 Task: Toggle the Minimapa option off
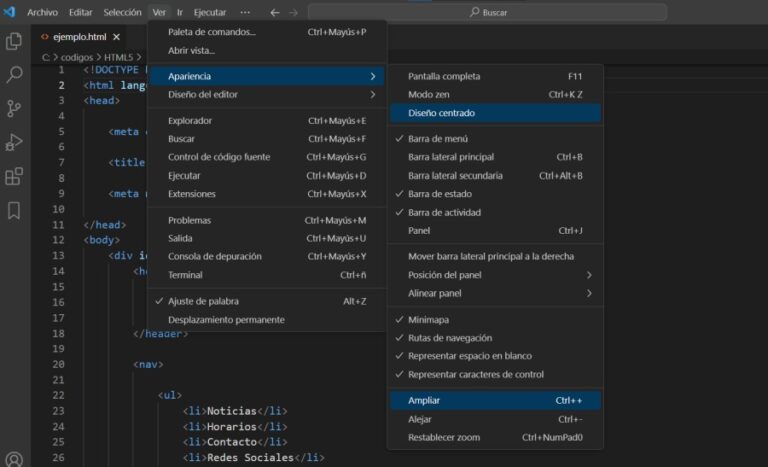pos(428,320)
